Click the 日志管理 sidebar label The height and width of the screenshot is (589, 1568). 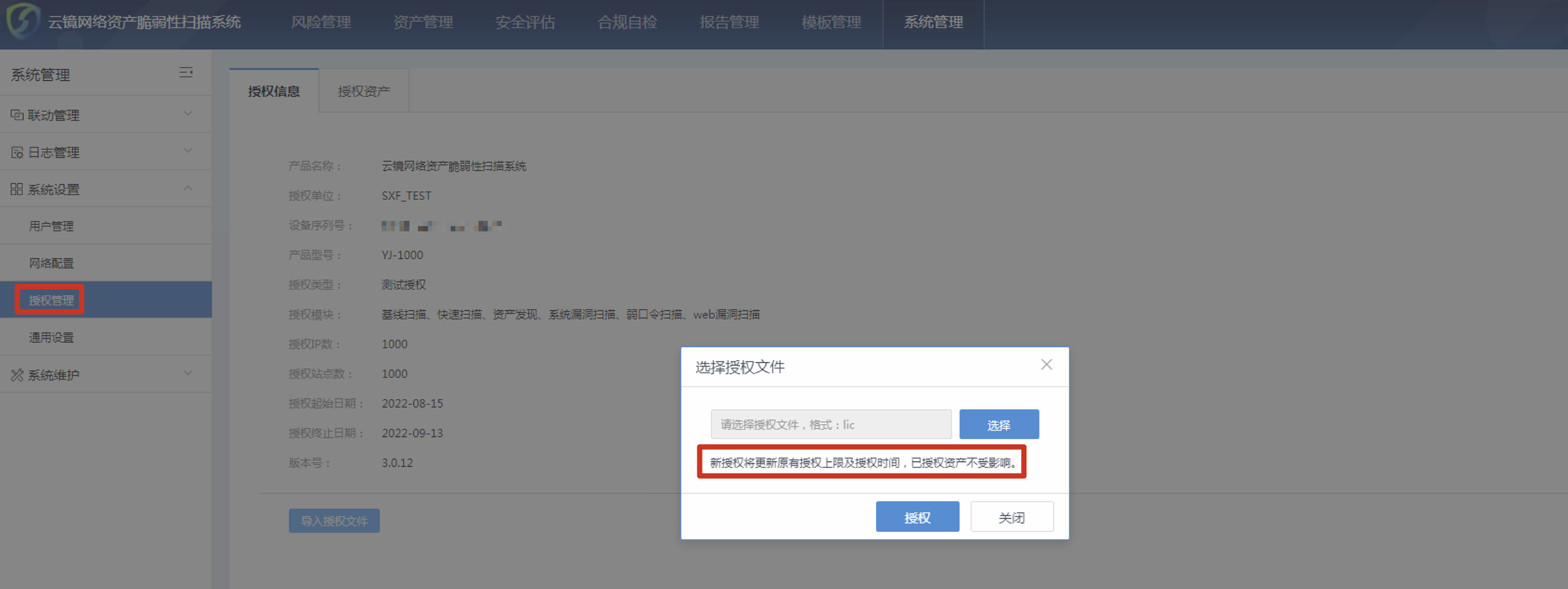[x=54, y=153]
